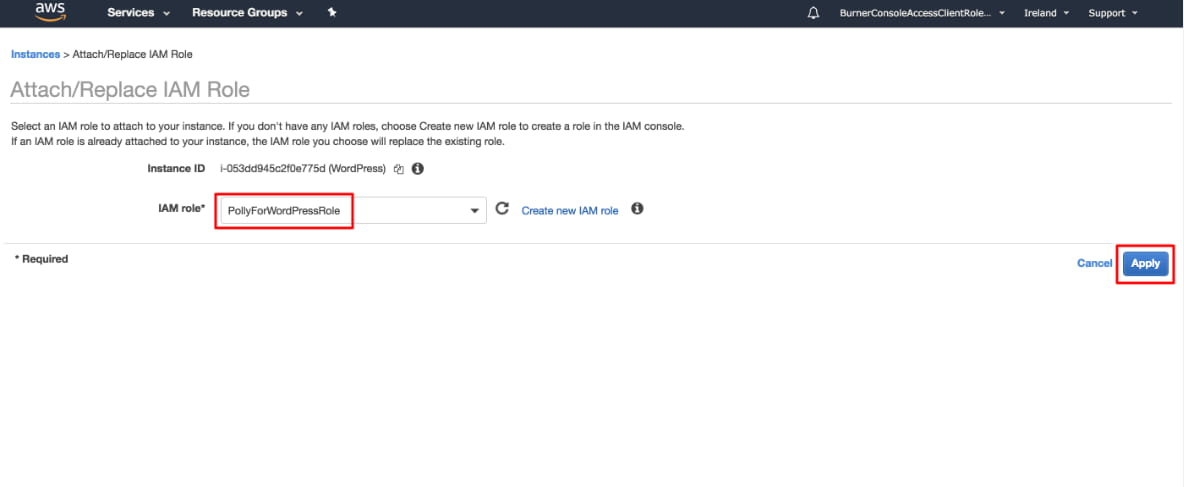Open the Ireland region selector
This screenshot has width=1184, height=487.
click(x=1046, y=13)
